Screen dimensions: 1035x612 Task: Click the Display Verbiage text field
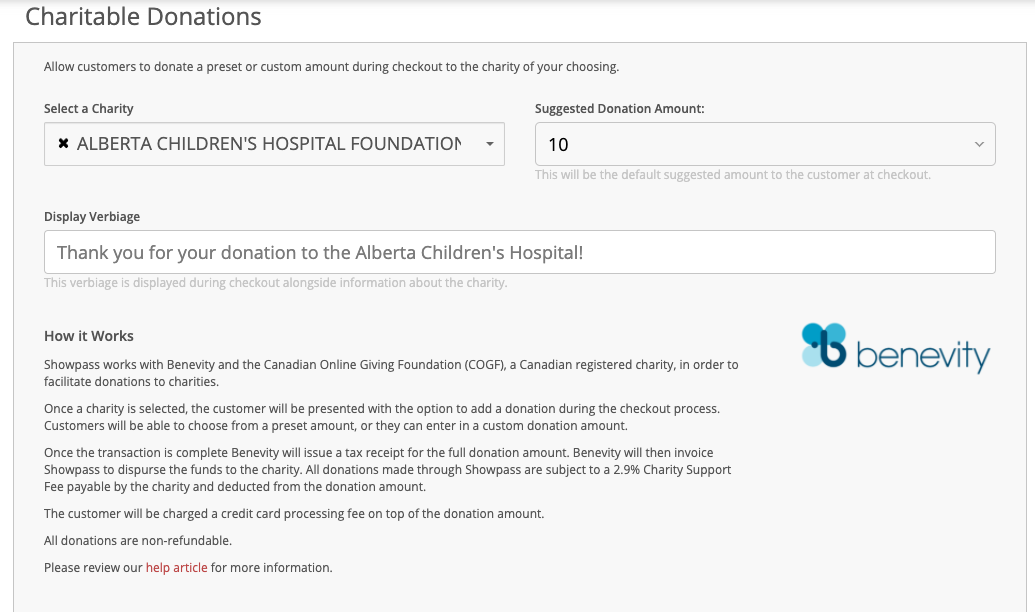[x=519, y=252]
